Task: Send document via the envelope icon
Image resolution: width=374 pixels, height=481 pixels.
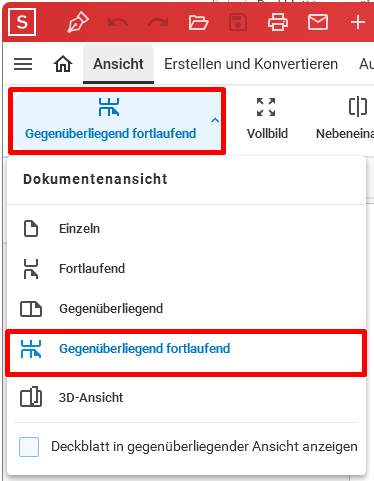Action: [x=318, y=22]
